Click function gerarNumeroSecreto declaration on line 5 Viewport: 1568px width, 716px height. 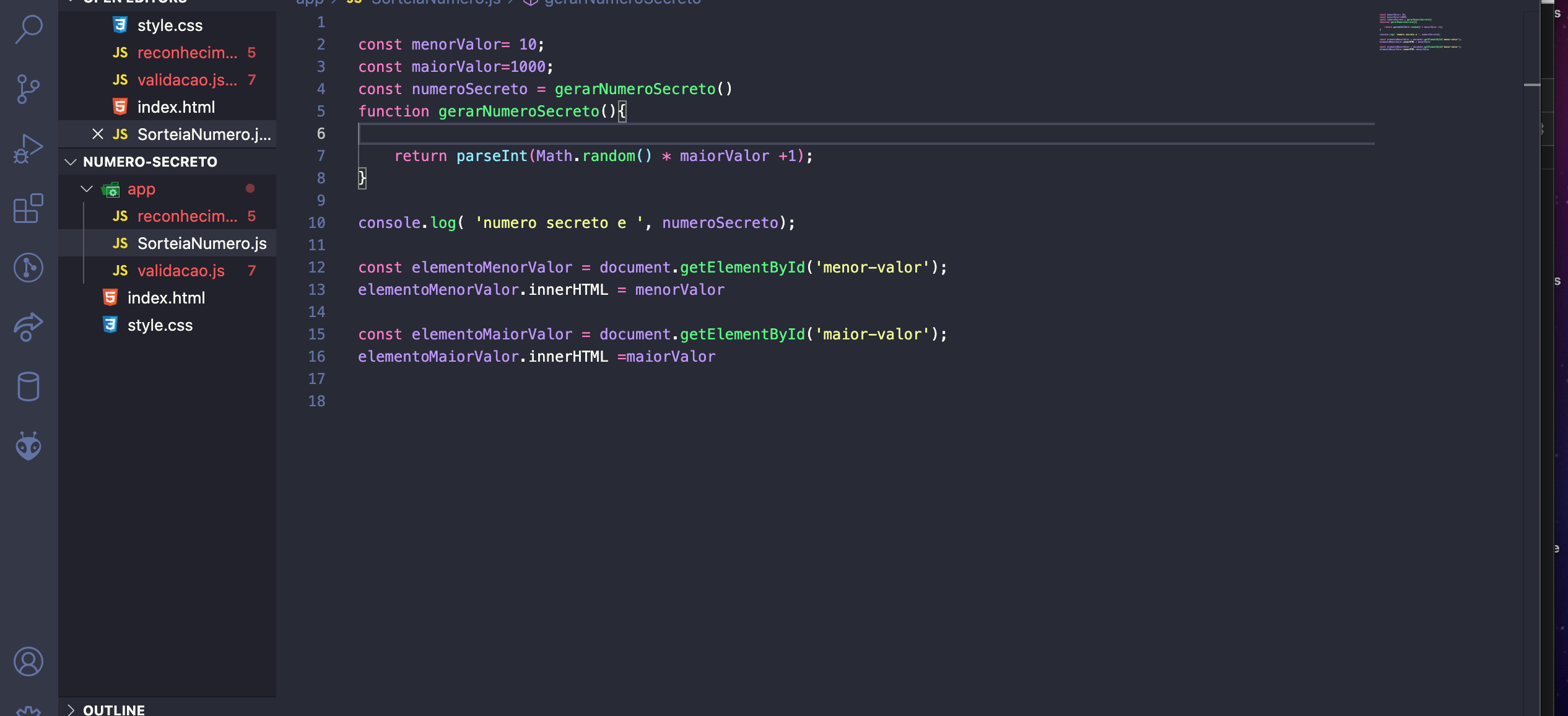coord(492,111)
